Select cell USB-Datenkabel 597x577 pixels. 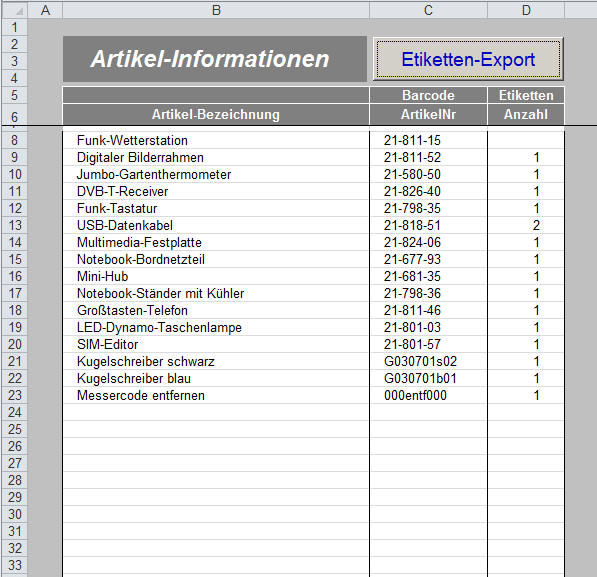pyautogui.click(x=216, y=225)
